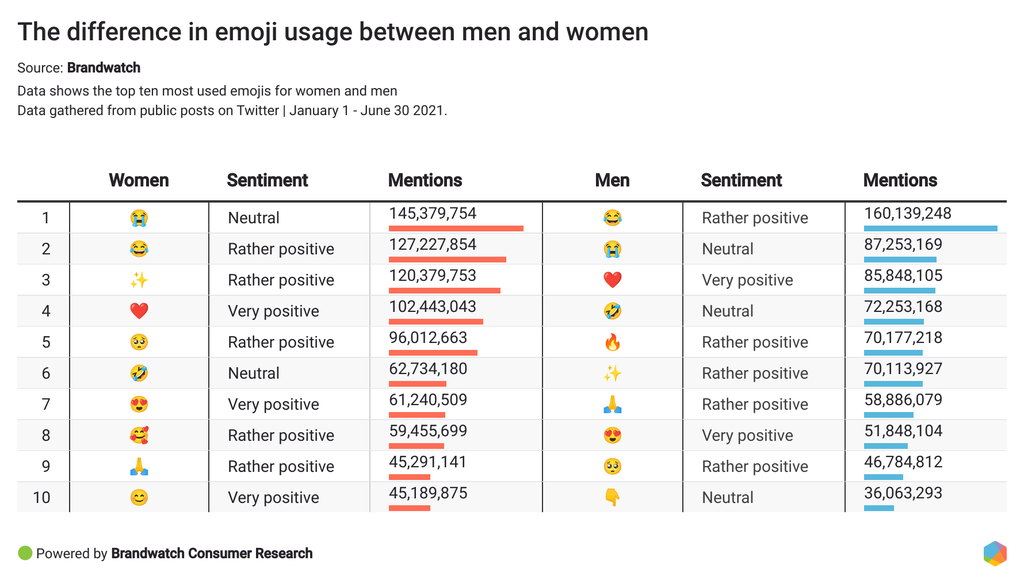Click the red heart emoji in Men column

612,280
